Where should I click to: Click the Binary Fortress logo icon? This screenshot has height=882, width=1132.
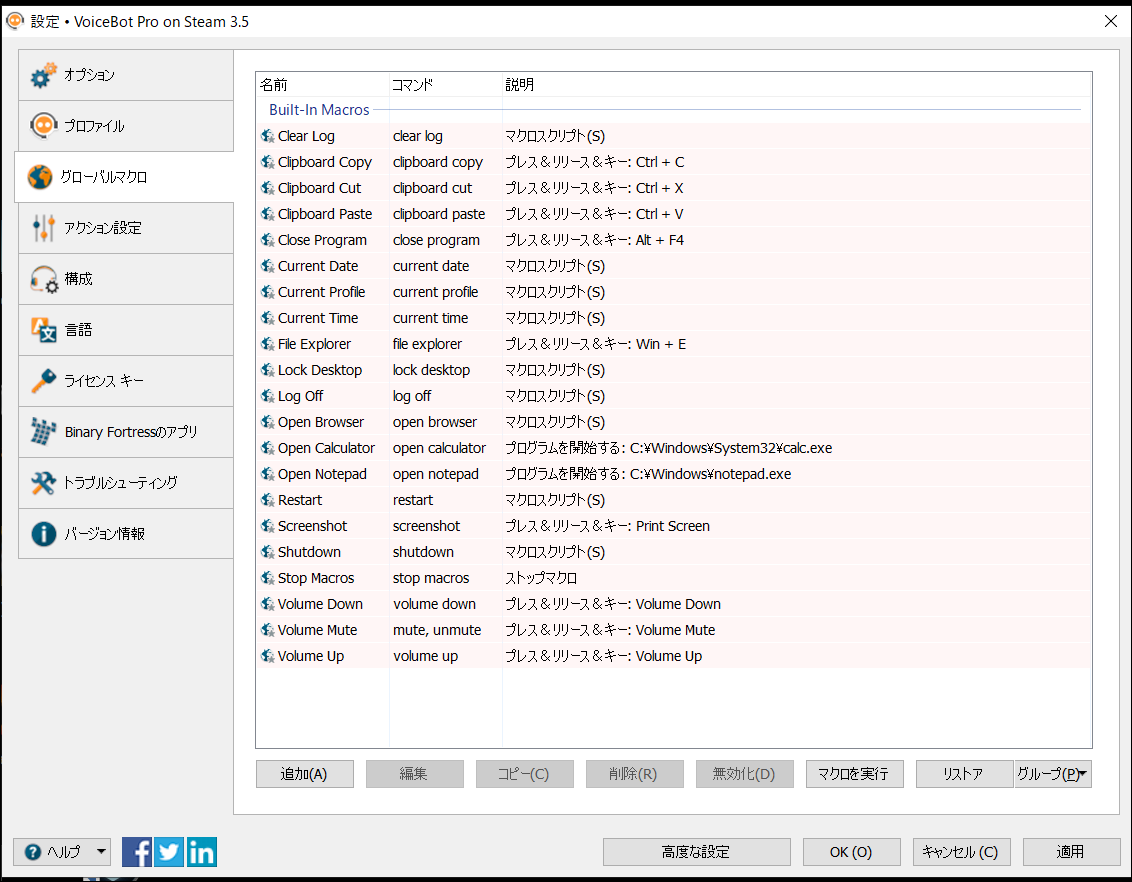[x=43, y=432]
